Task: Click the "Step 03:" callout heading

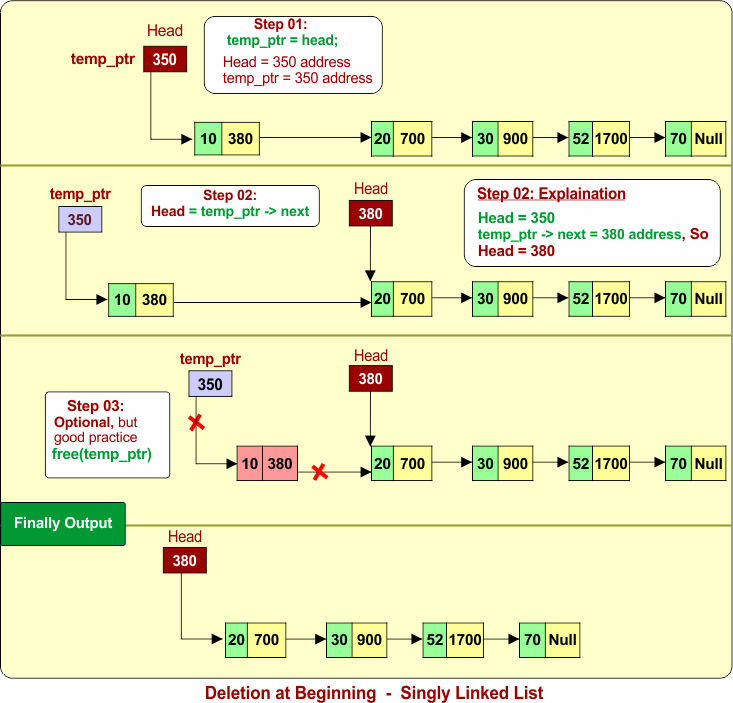Action: coord(95,405)
